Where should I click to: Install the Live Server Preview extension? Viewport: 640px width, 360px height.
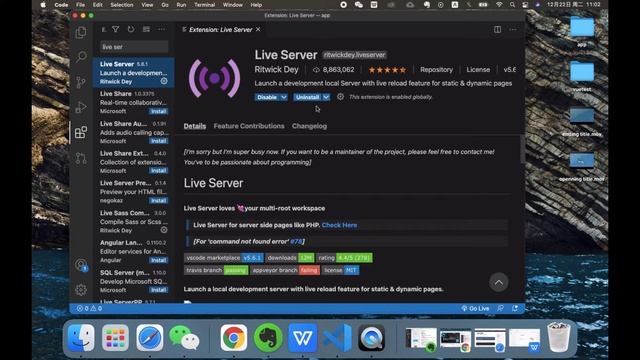point(158,200)
